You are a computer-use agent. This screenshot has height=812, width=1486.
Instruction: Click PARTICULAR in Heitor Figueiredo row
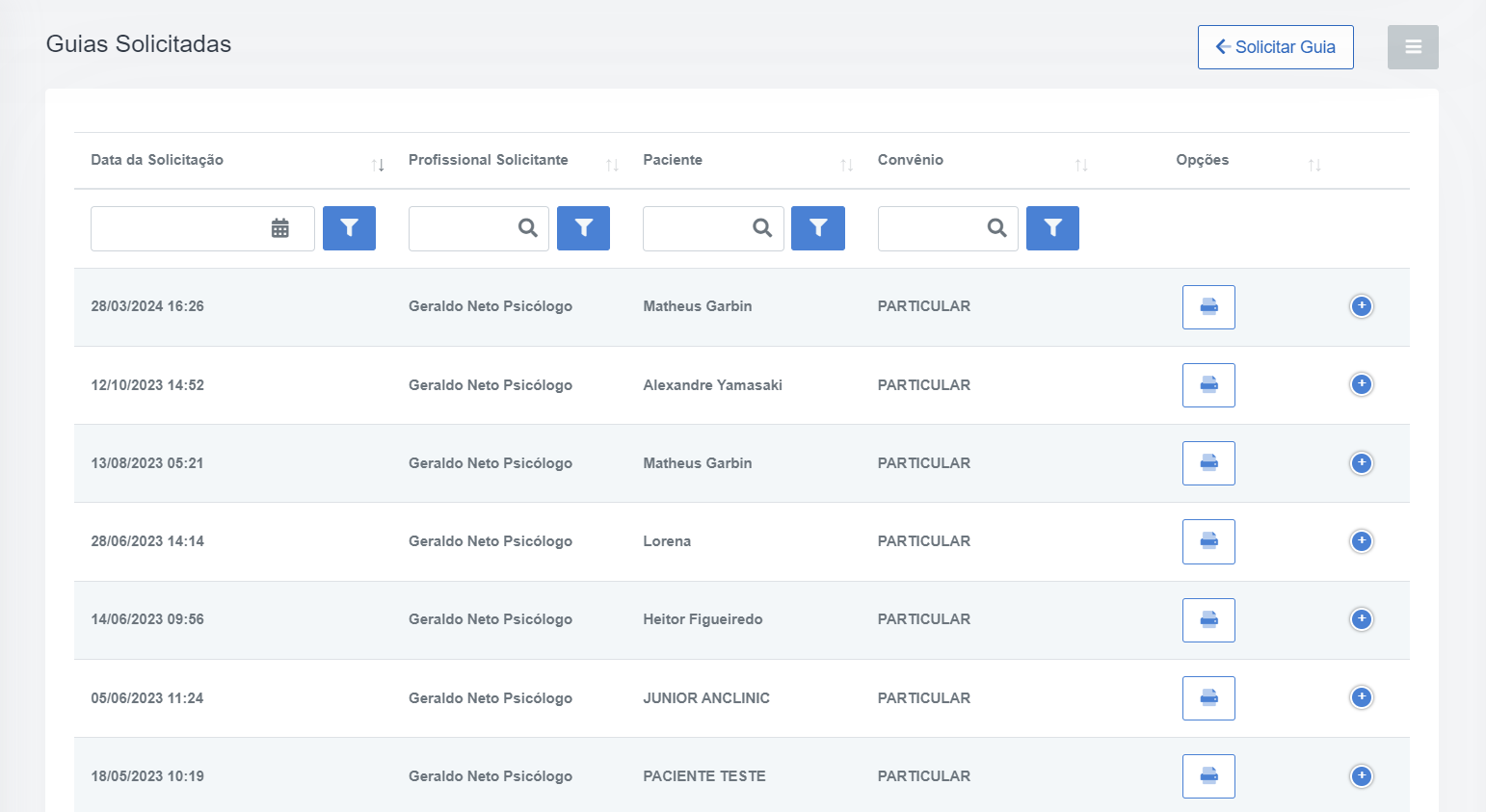click(924, 619)
